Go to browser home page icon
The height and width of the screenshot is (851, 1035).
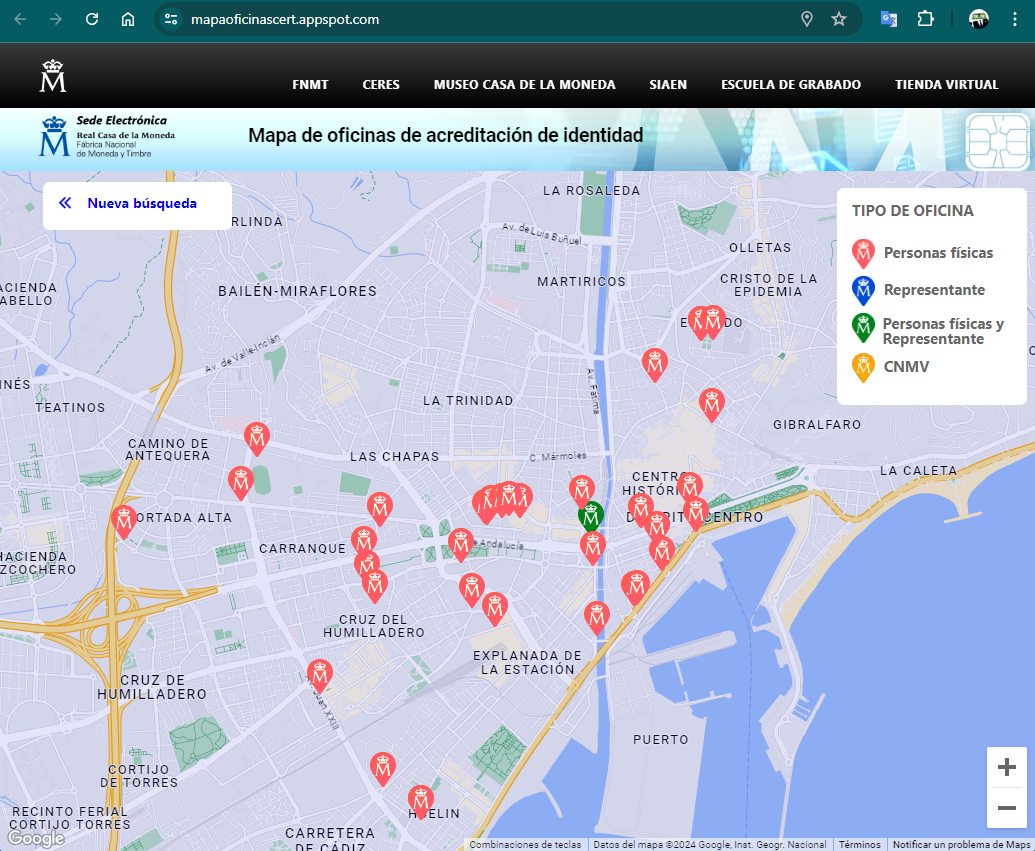coord(128,19)
